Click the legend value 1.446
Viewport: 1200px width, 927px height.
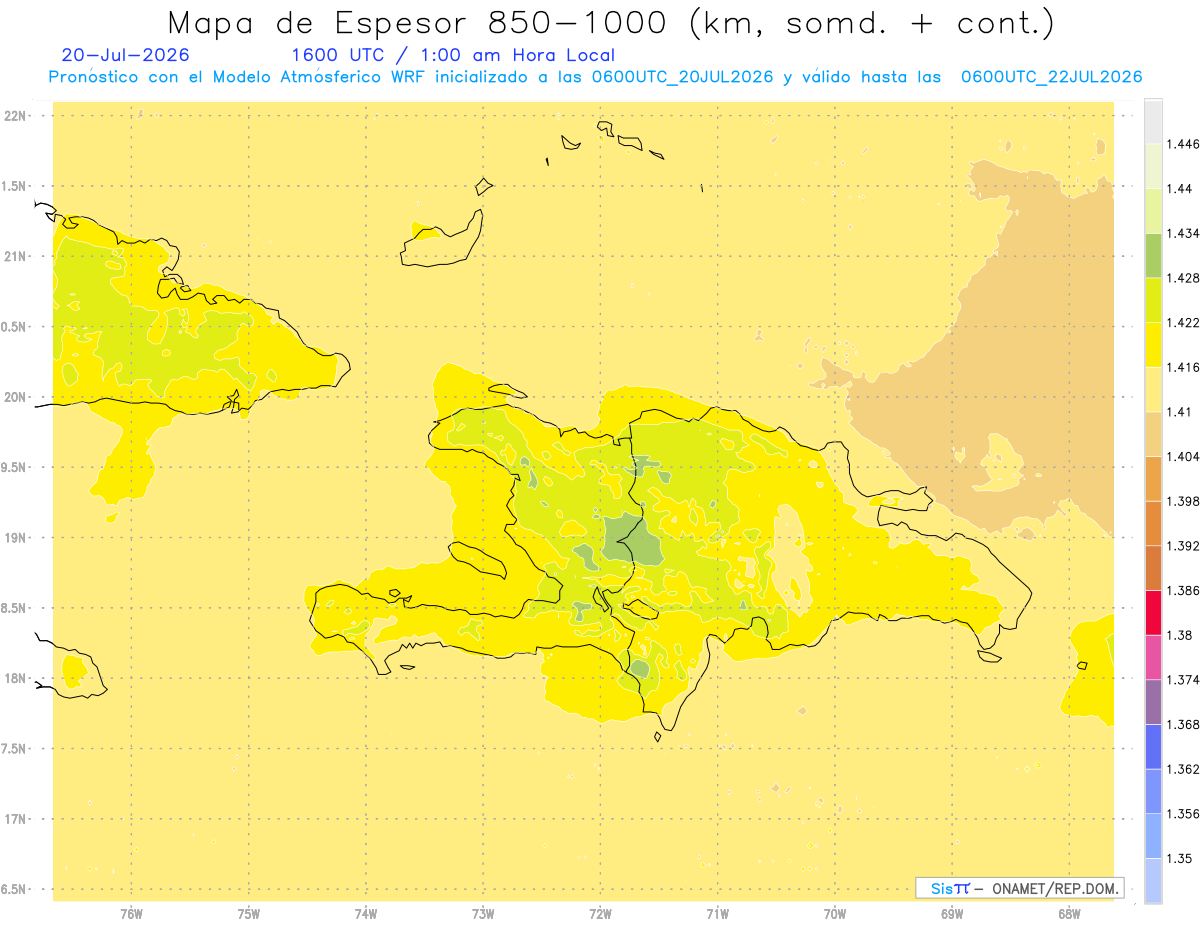pyautogui.click(x=1183, y=144)
